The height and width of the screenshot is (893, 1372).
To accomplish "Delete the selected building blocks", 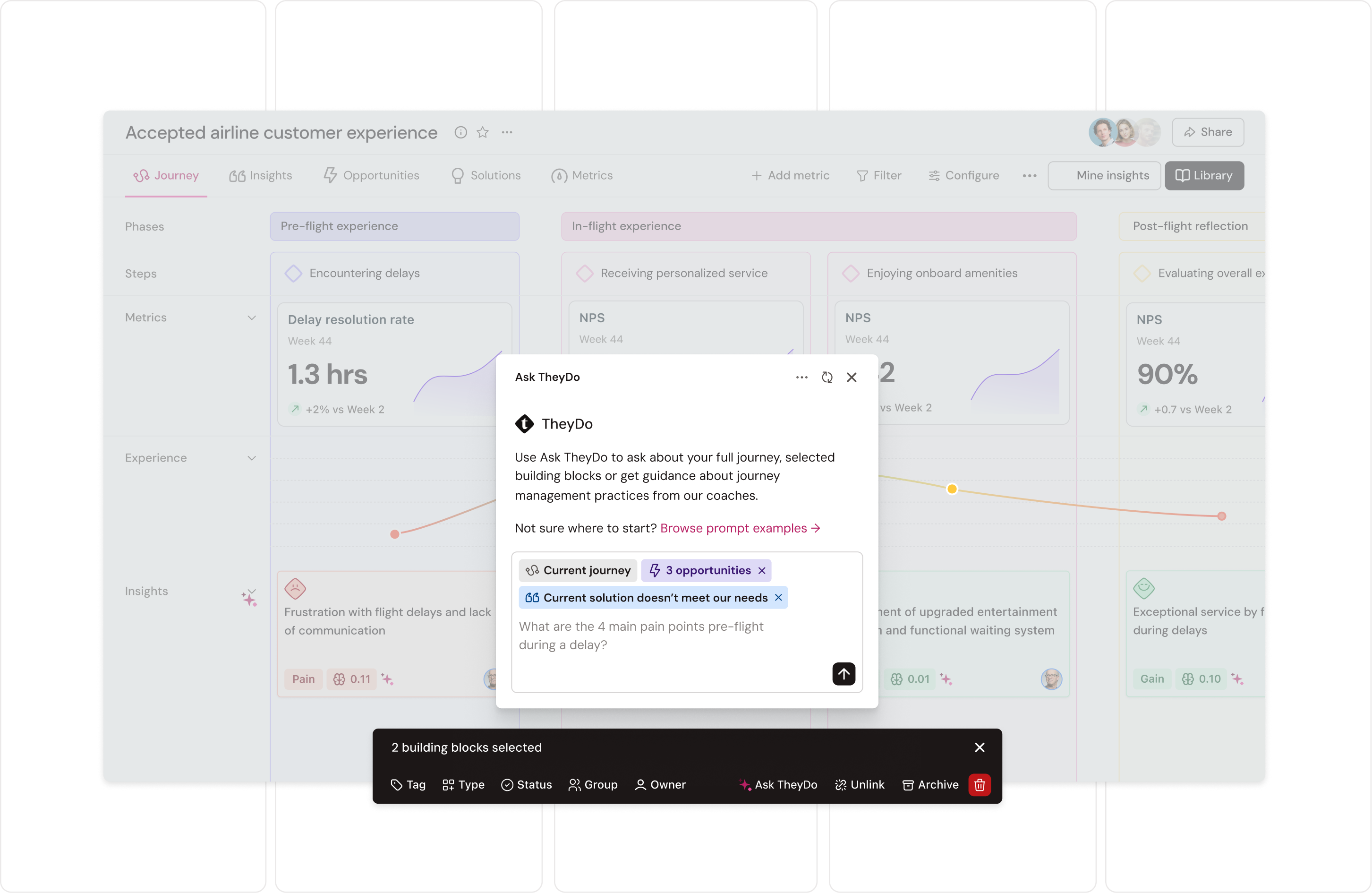I will pyautogui.click(x=979, y=784).
